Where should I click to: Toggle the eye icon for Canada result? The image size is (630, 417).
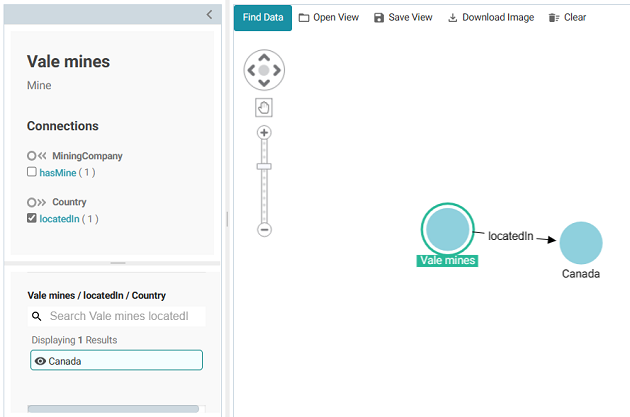[40, 361]
